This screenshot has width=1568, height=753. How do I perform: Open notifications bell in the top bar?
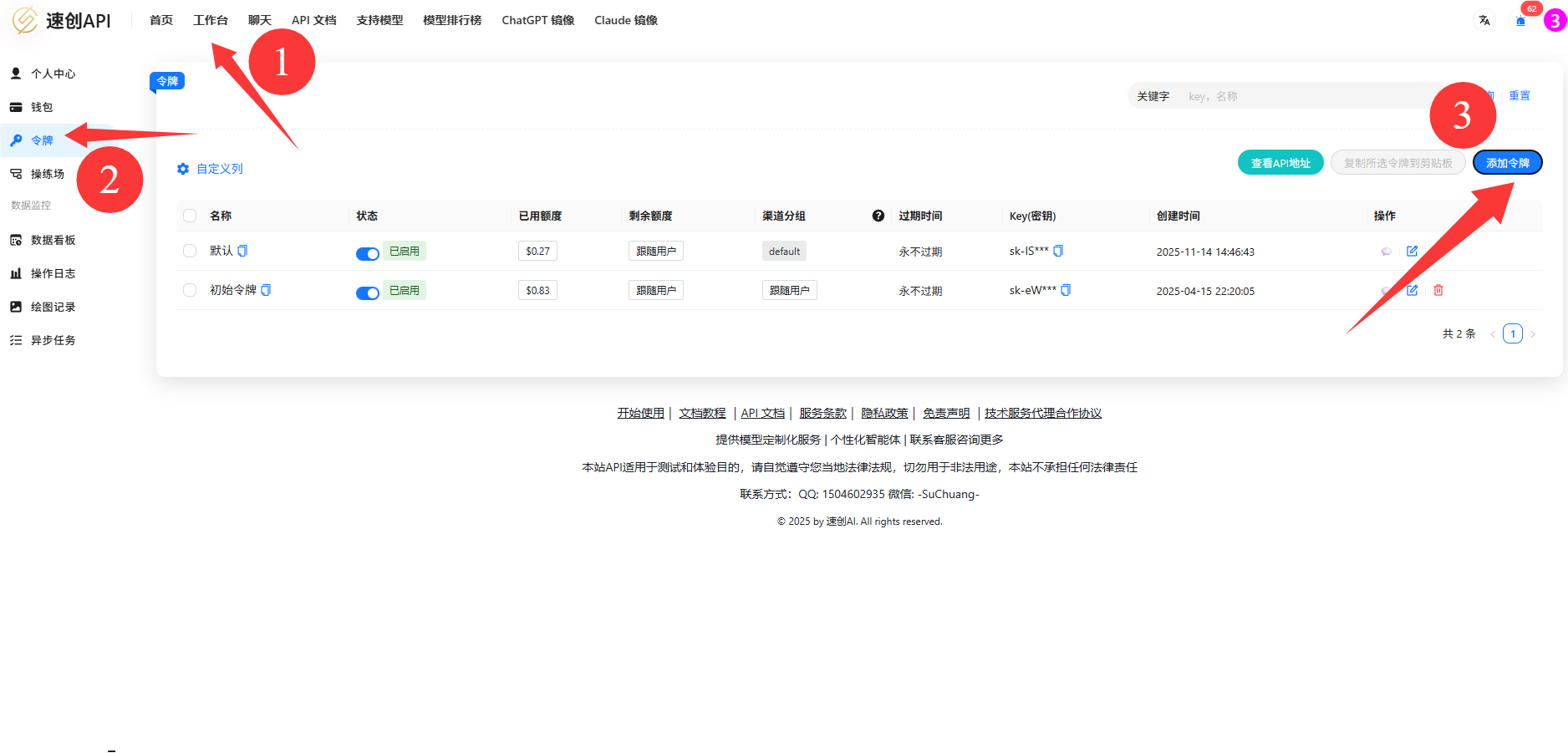point(1520,21)
